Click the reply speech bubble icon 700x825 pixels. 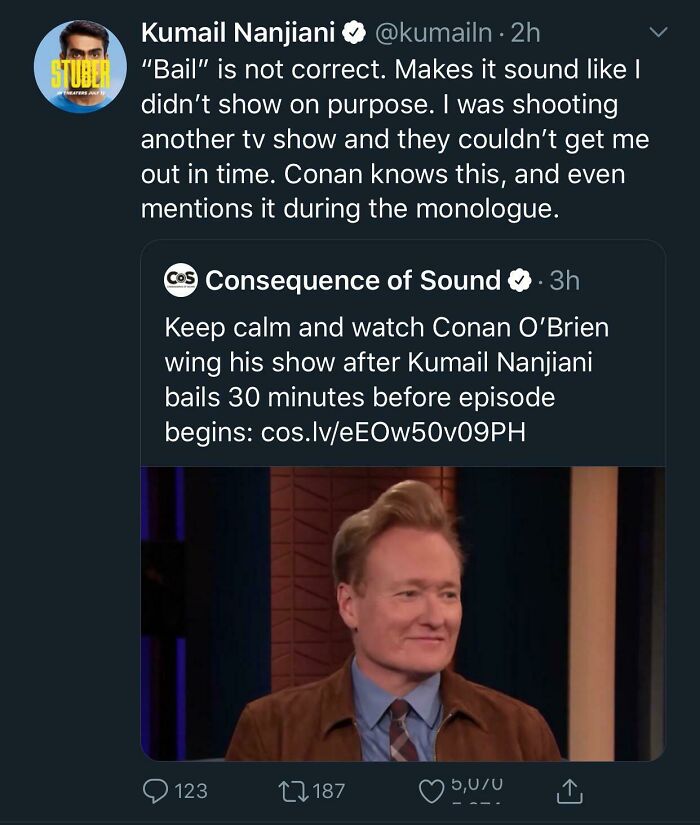(157, 791)
